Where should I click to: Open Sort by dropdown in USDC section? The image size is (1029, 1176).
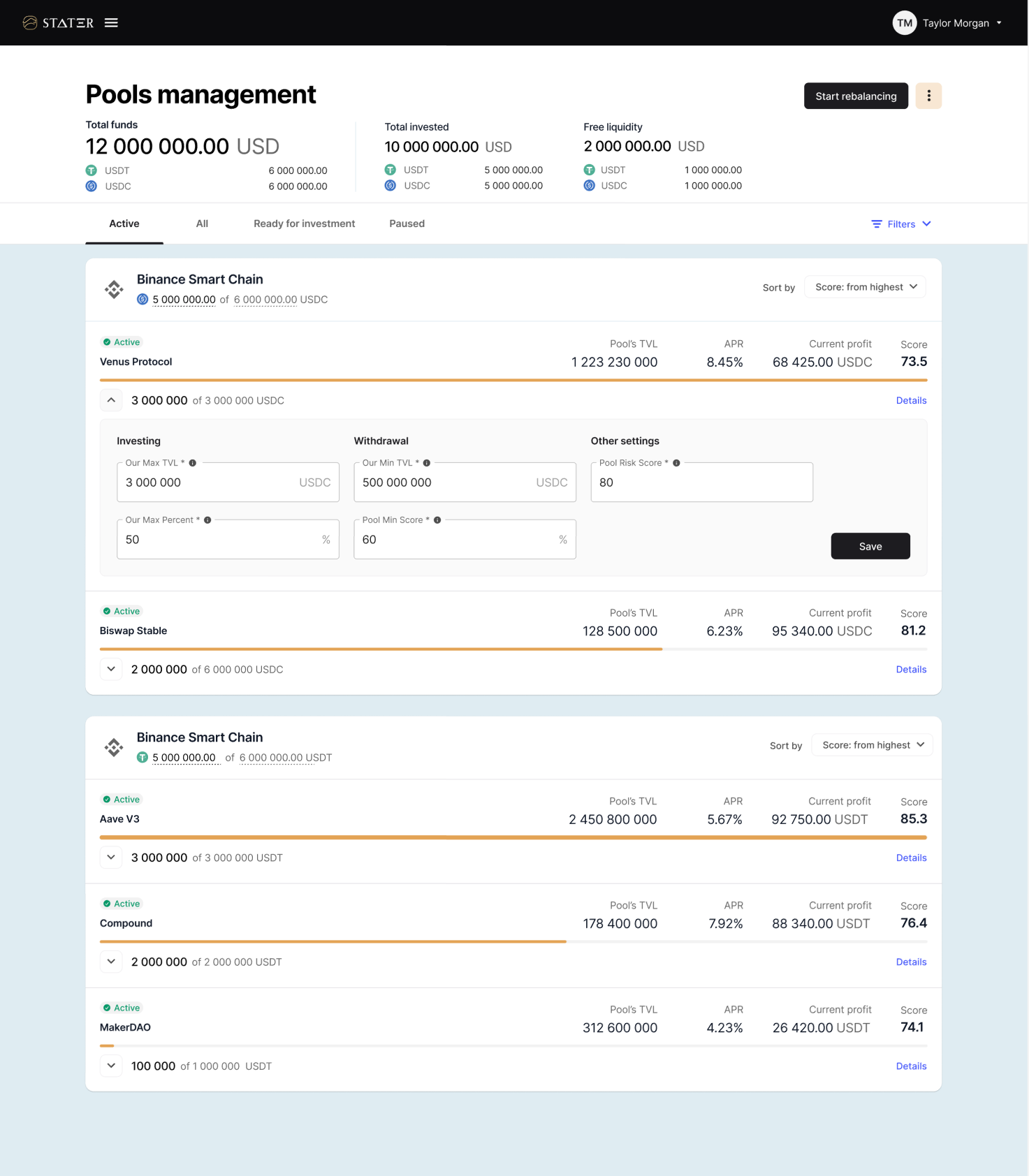click(x=865, y=287)
